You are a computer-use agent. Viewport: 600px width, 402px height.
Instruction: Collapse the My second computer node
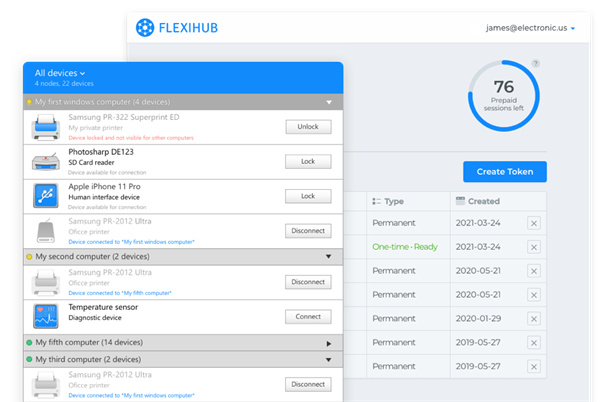[328, 256]
